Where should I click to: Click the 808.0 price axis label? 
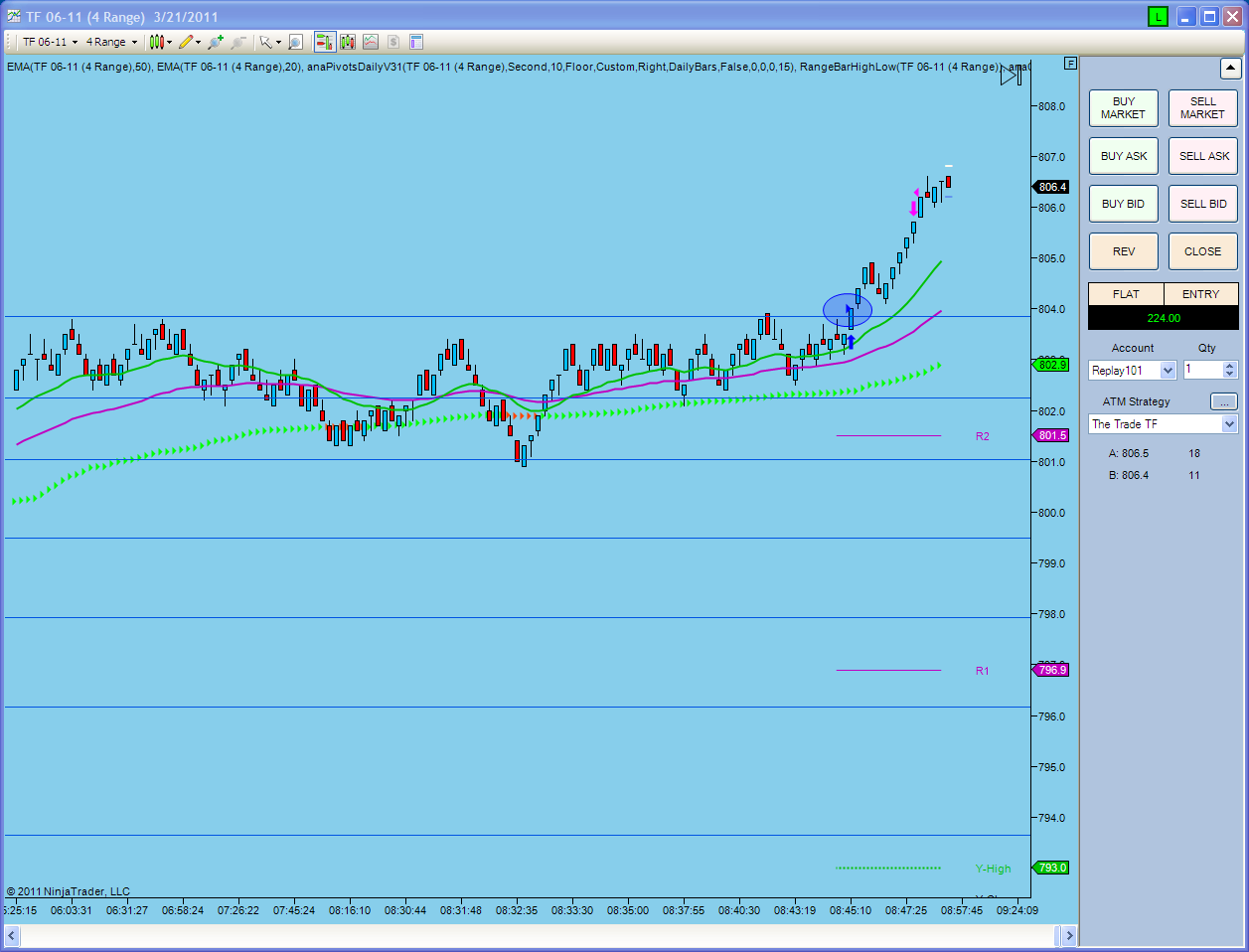coord(1051,106)
